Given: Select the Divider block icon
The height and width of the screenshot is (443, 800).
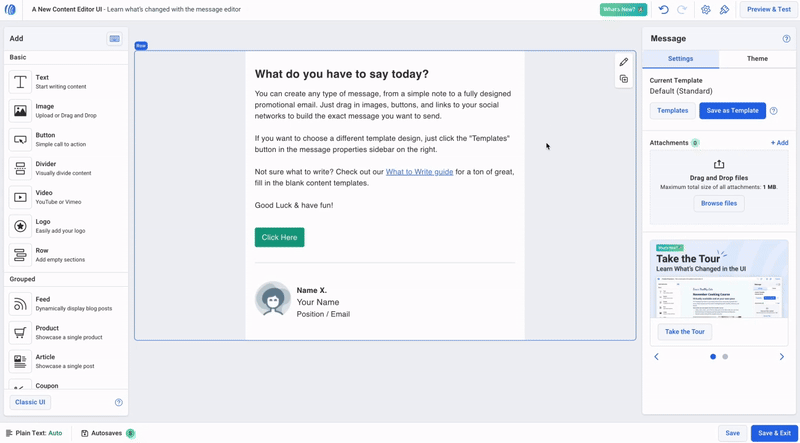Looking at the screenshot, I should coord(20,168).
